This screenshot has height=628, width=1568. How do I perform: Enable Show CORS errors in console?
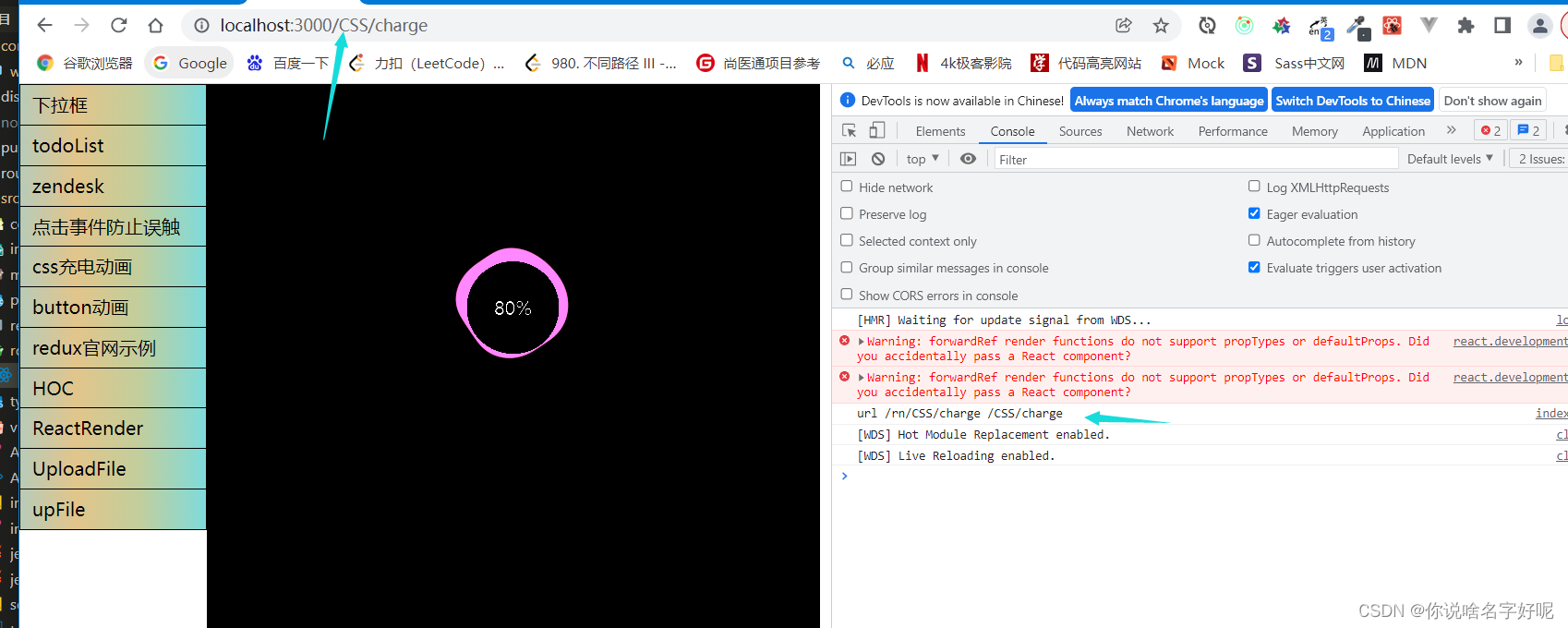tap(847, 295)
